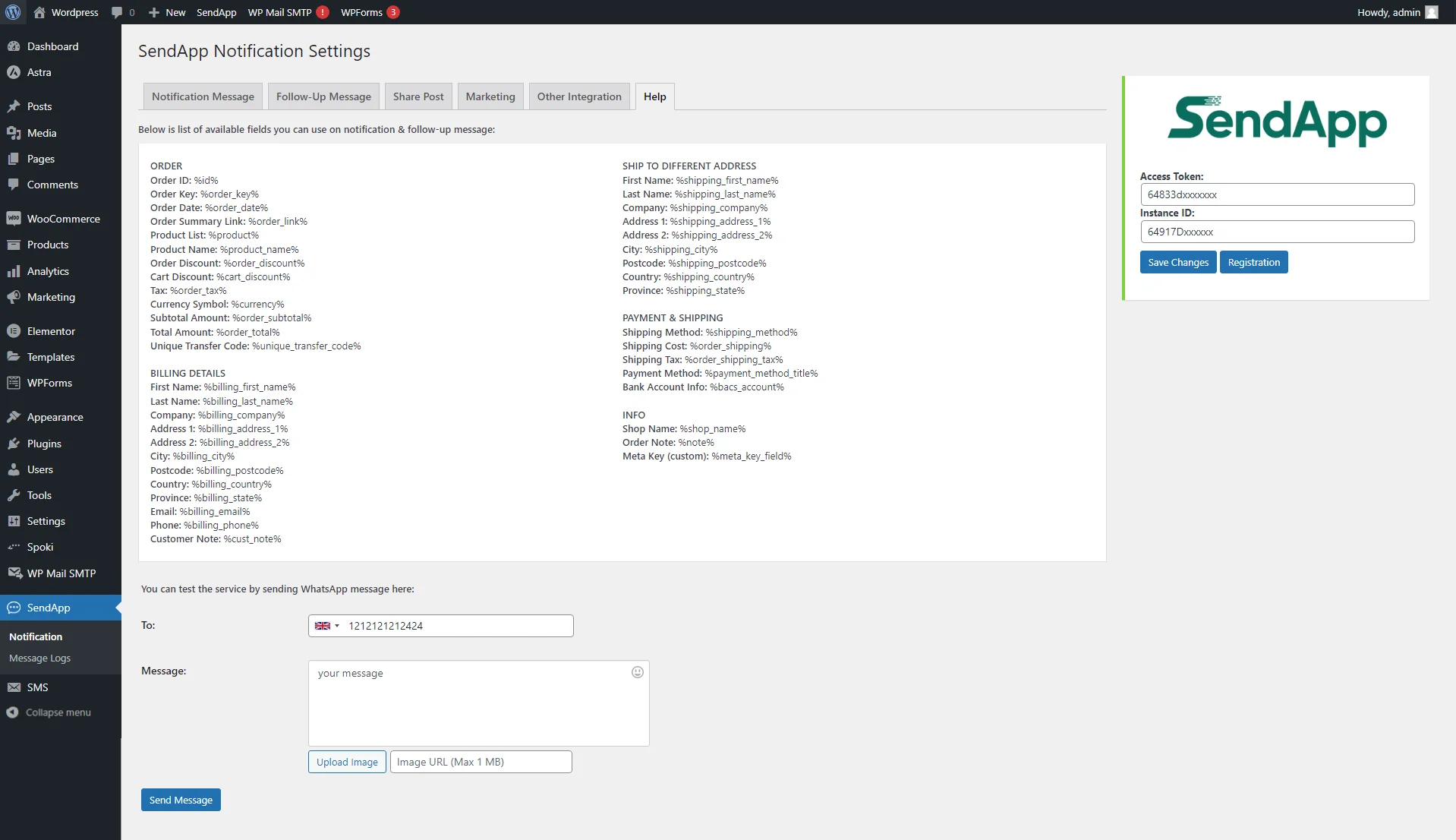Click the Access Token input field
The height and width of the screenshot is (840, 1456).
pyautogui.click(x=1277, y=194)
